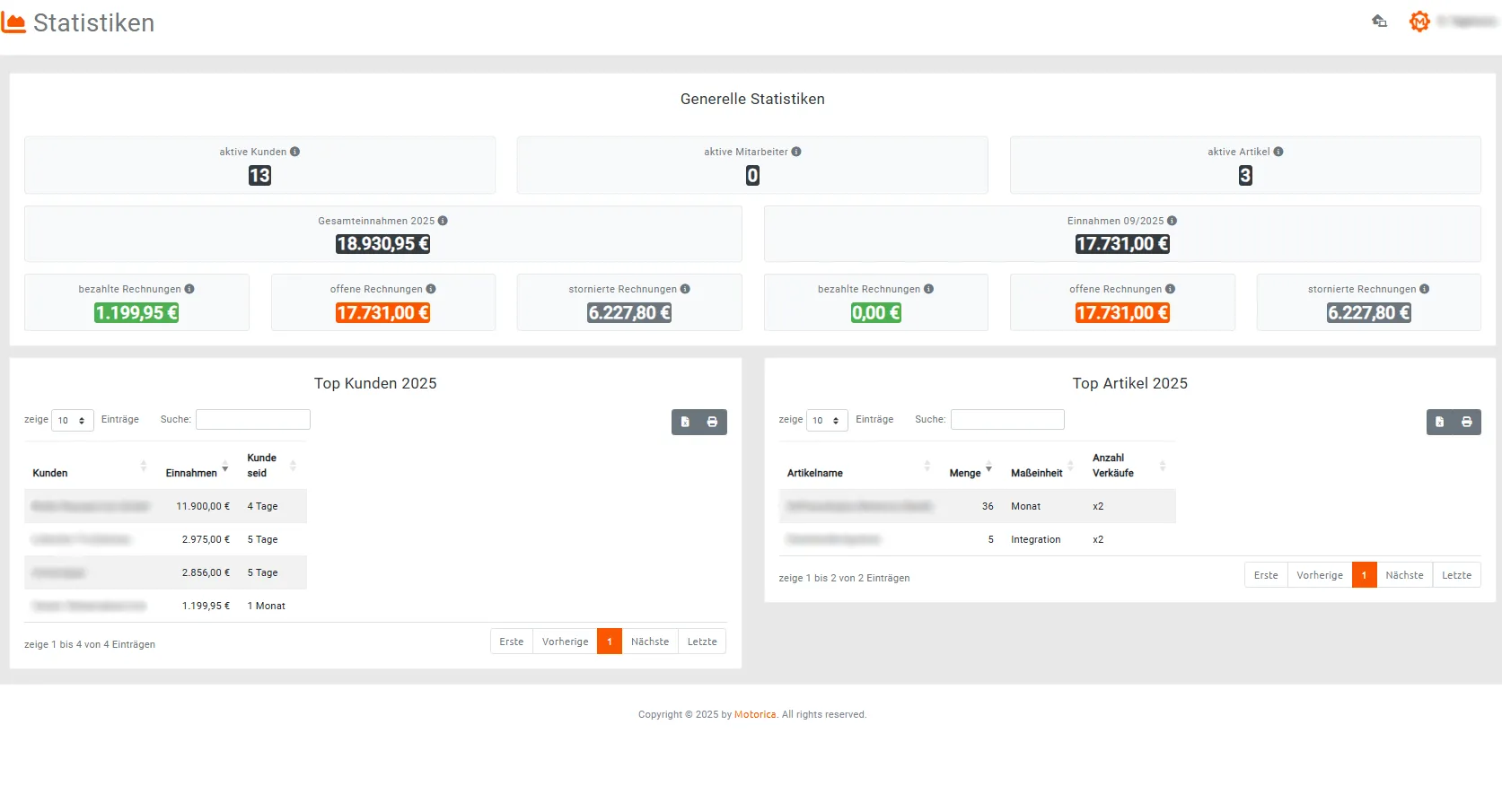Viewport: 1502px width, 812px height.
Task: Click the Statistiken chart icon in title
Action: click(13, 22)
